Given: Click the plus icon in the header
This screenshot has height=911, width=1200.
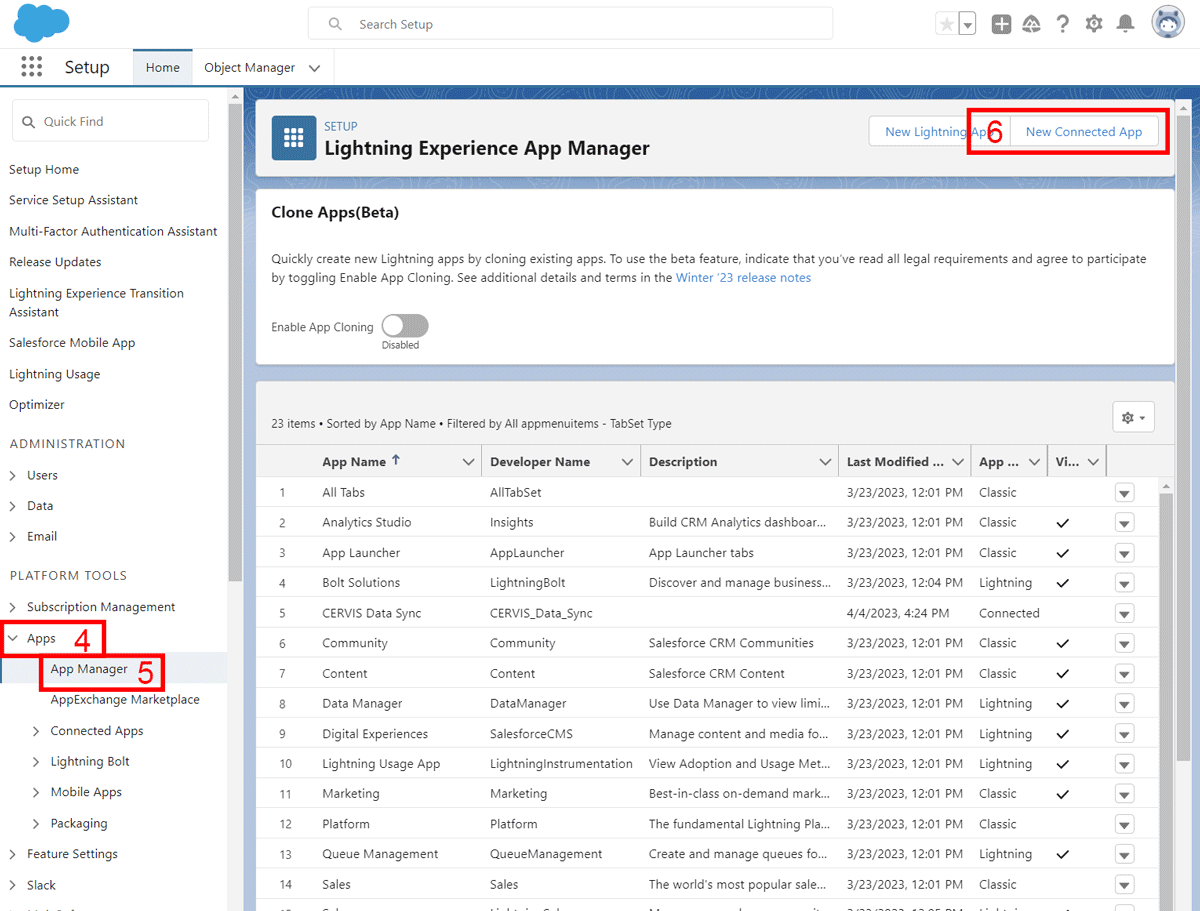Looking at the screenshot, I should [1001, 23].
